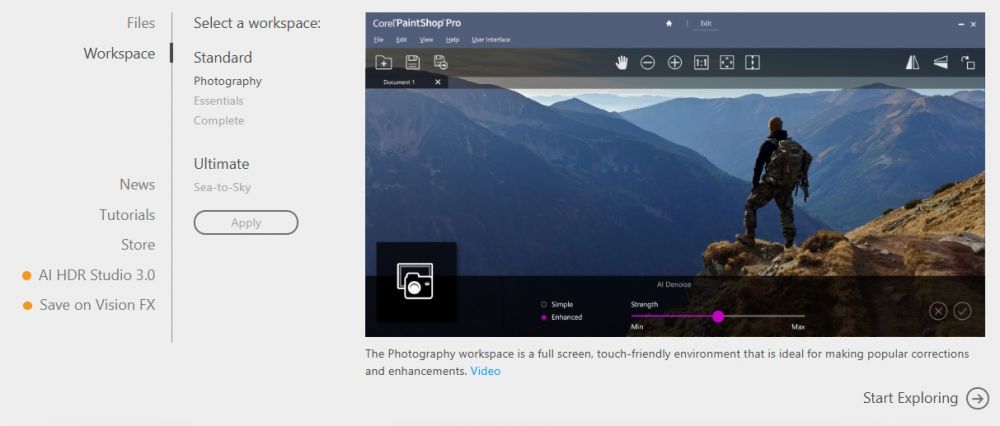Click the zoom in plus icon
Viewport: 1000px width, 426px height.
pyautogui.click(x=675, y=63)
